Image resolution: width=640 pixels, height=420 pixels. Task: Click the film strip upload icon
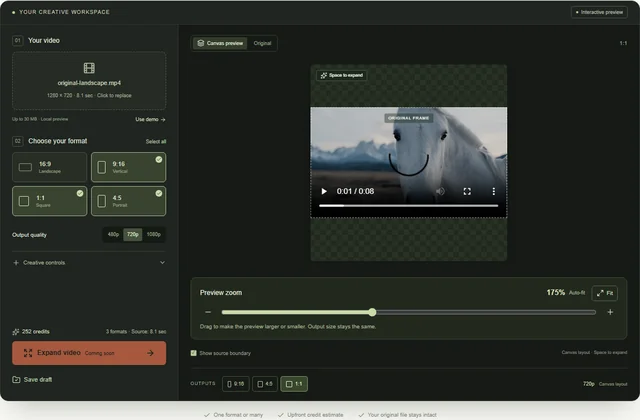(x=89, y=68)
